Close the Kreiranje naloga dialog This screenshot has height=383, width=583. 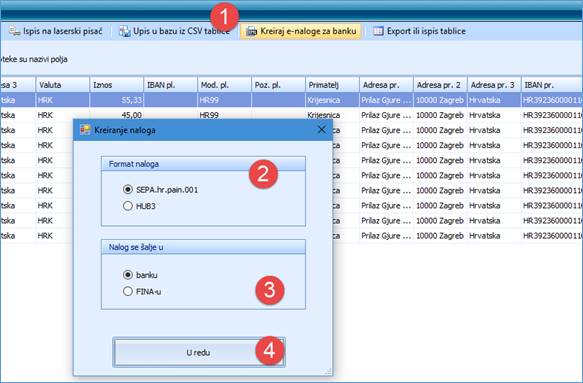(322, 129)
